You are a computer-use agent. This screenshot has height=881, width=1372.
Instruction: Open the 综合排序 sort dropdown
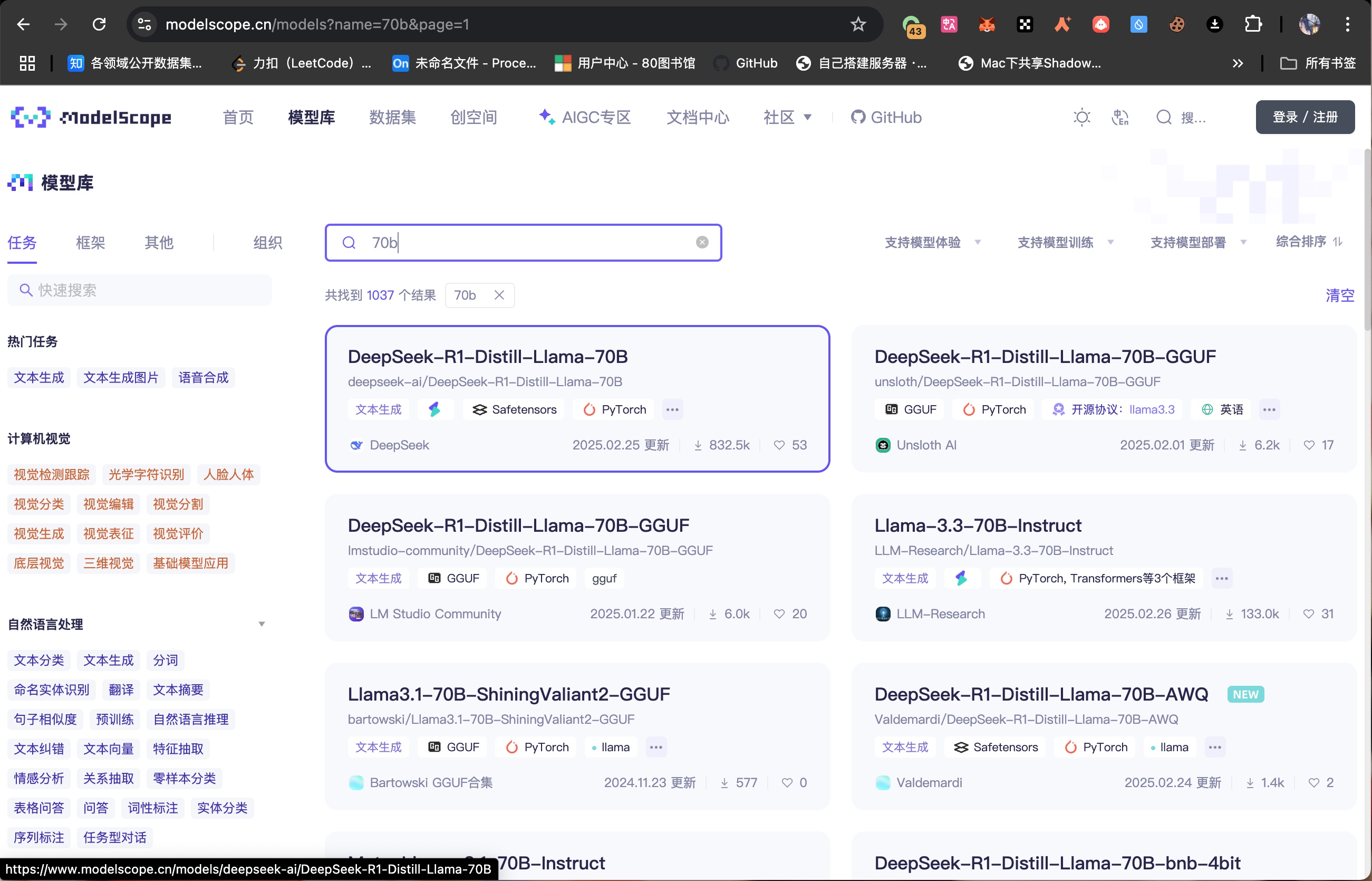point(1309,242)
